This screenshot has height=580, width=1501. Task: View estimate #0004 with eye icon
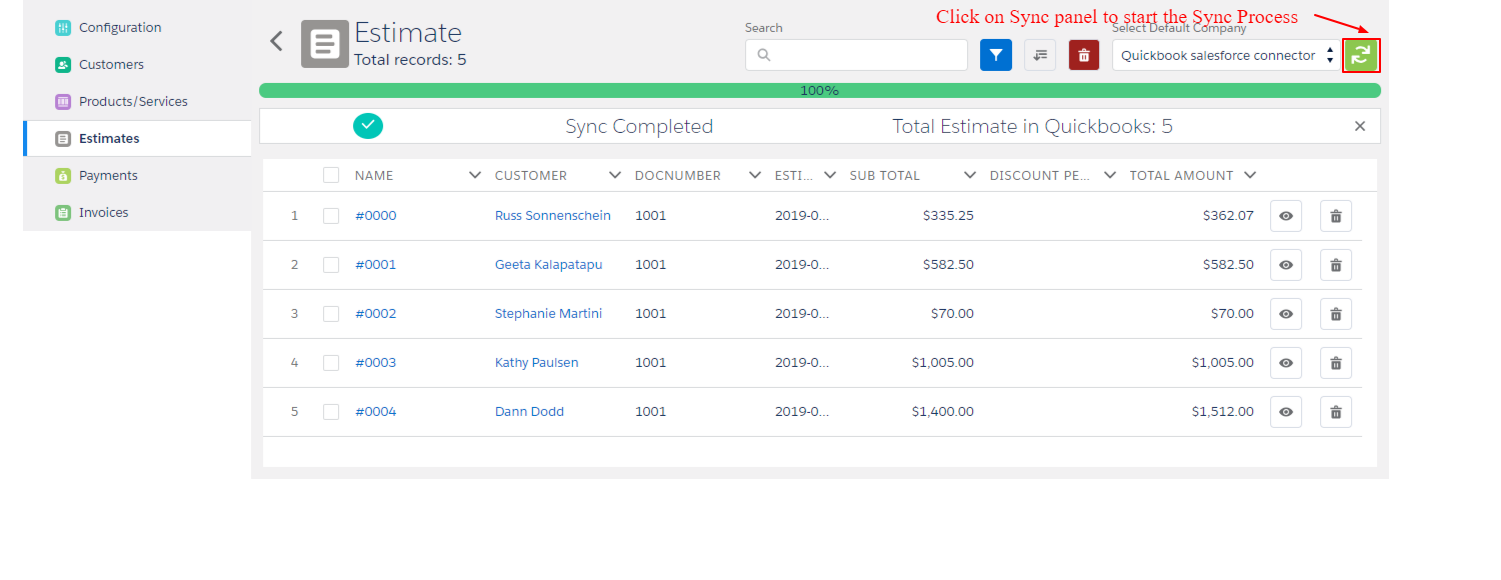click(1286, 412)
